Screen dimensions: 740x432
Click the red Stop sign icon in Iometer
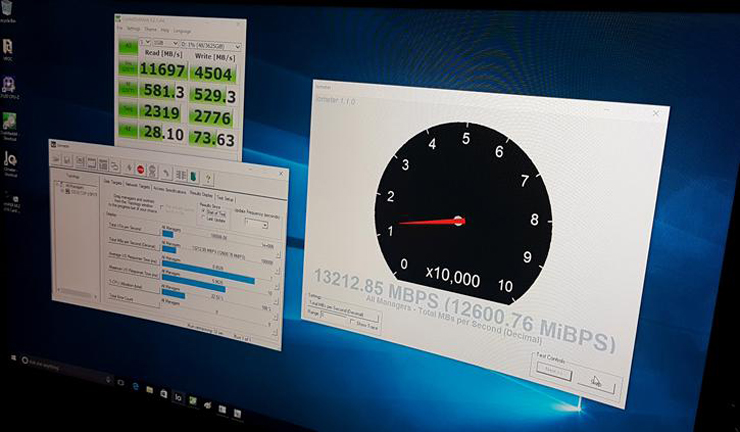tap(140, 169)
